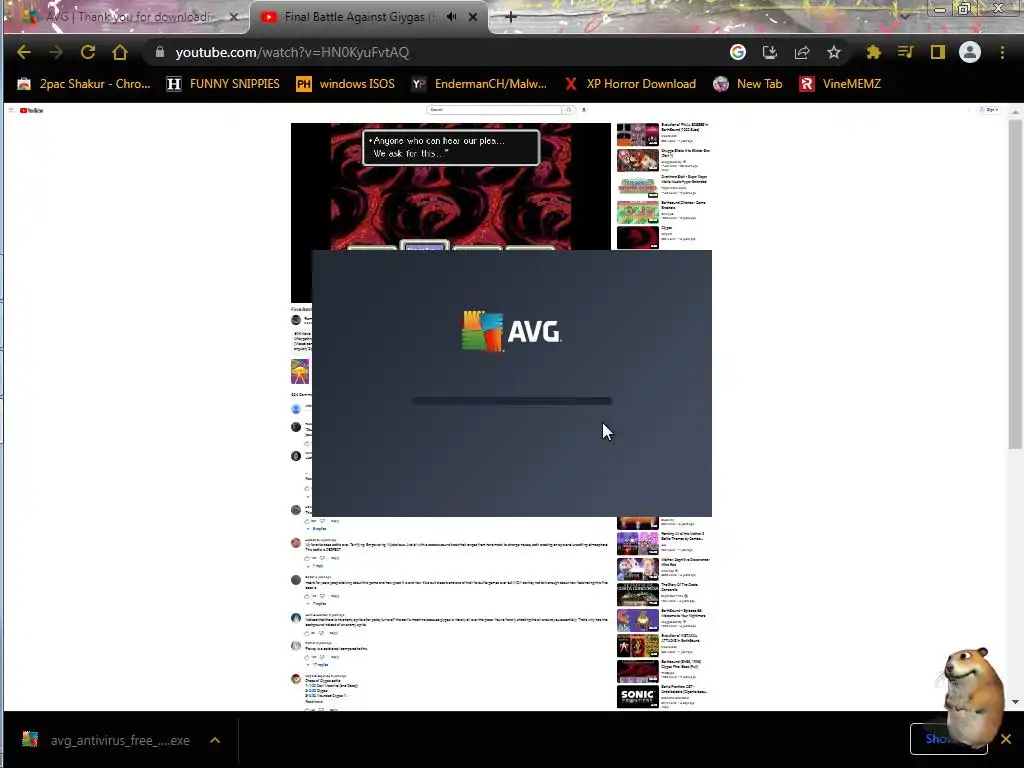Open the Evolution of ATTACKS in EarthBound thumbnail
This screenshot has height=768, width=1024.
click(637, 645)
